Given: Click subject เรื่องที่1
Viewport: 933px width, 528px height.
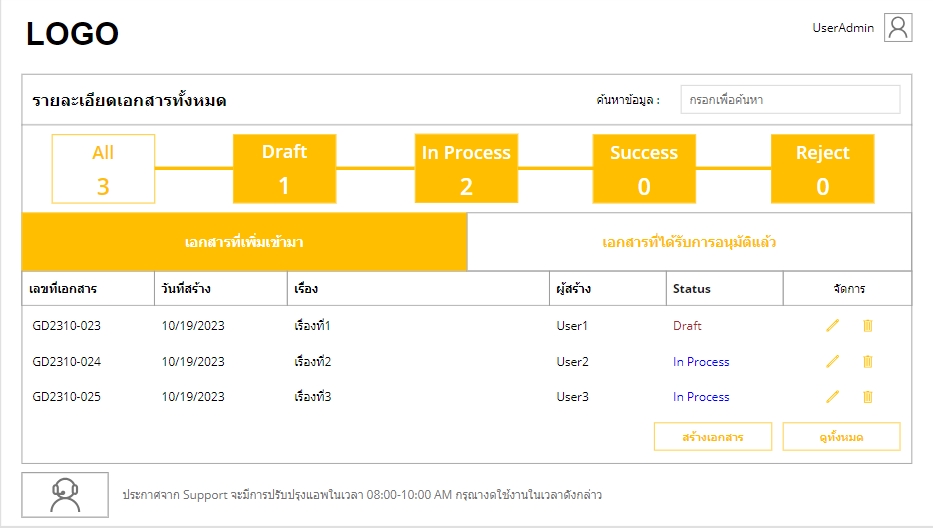Looking at the screenshot, I should [312, 326].
